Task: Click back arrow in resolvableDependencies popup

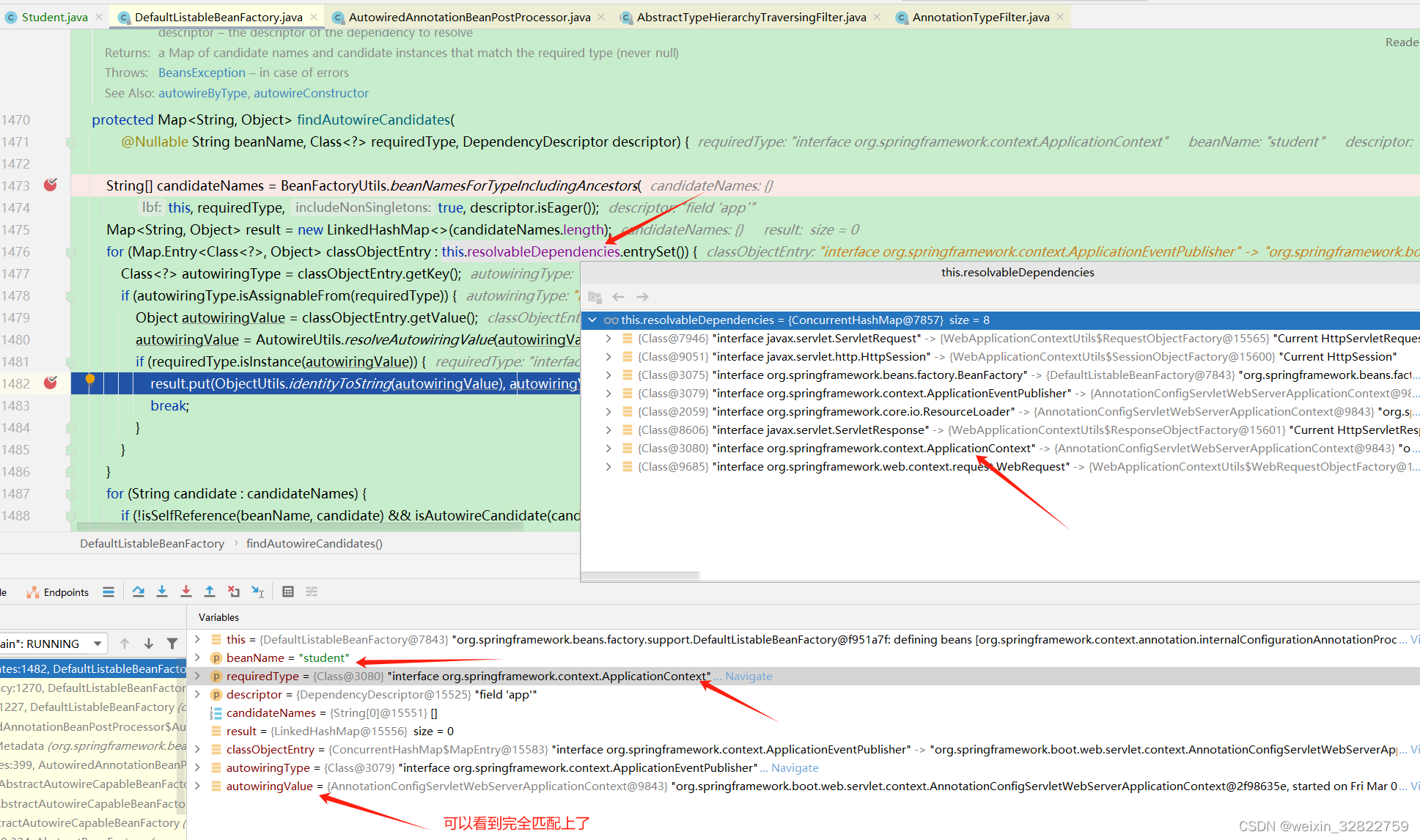Action: coord(619,297)
